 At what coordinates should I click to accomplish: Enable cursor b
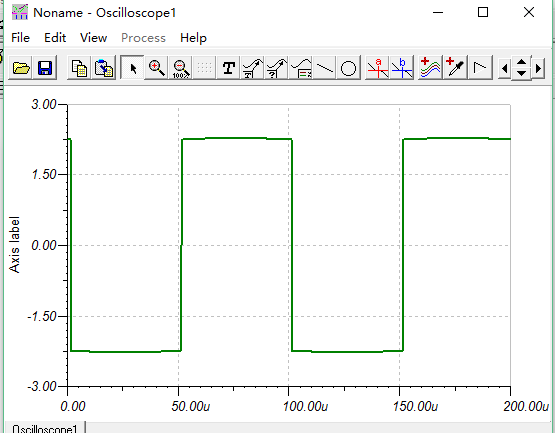pos(402,67)
